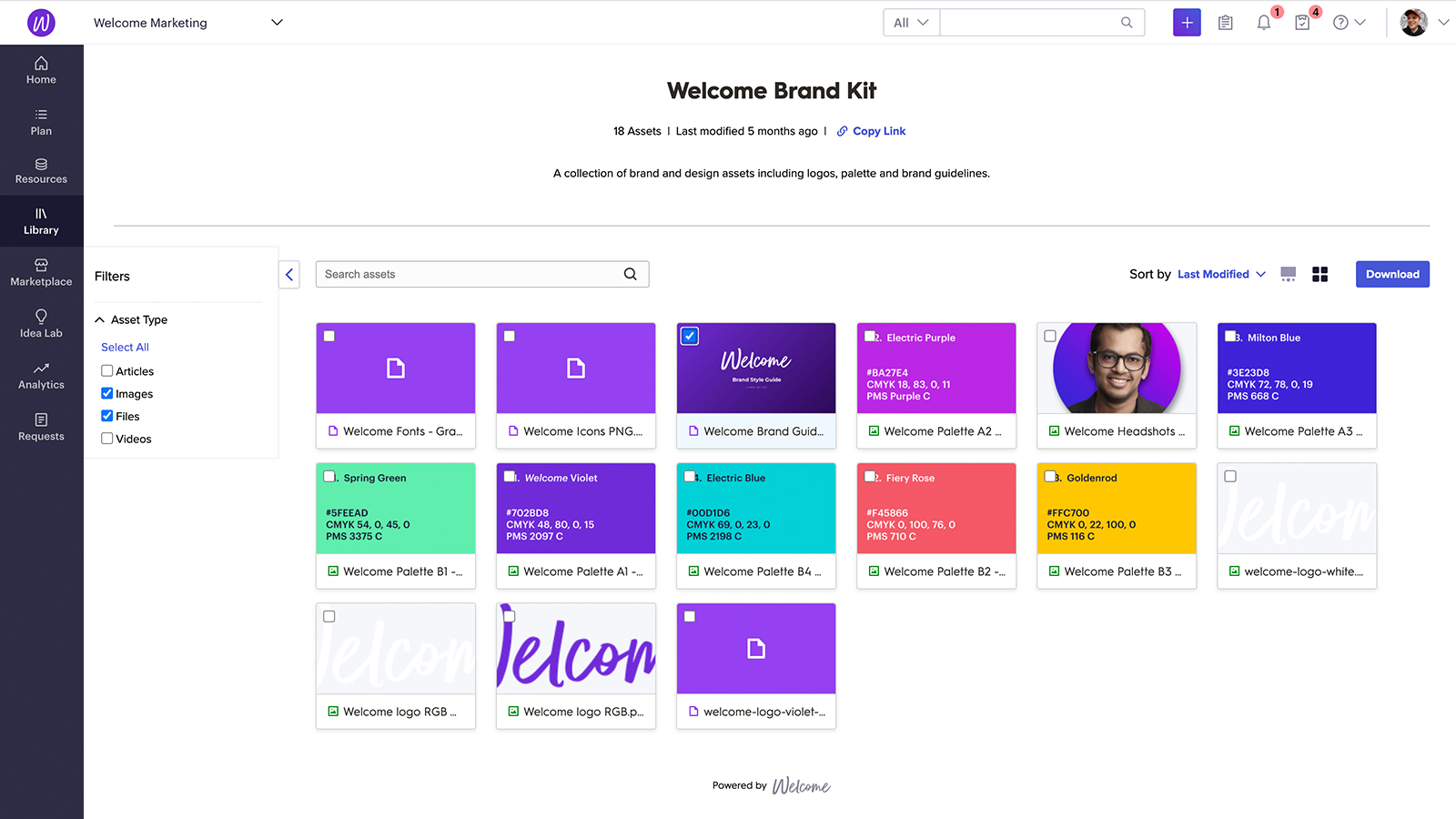The image size is (1456, 819).
Task: Select the Welcome logo RGB first card checkbox
Action: [x=329, y=616]
